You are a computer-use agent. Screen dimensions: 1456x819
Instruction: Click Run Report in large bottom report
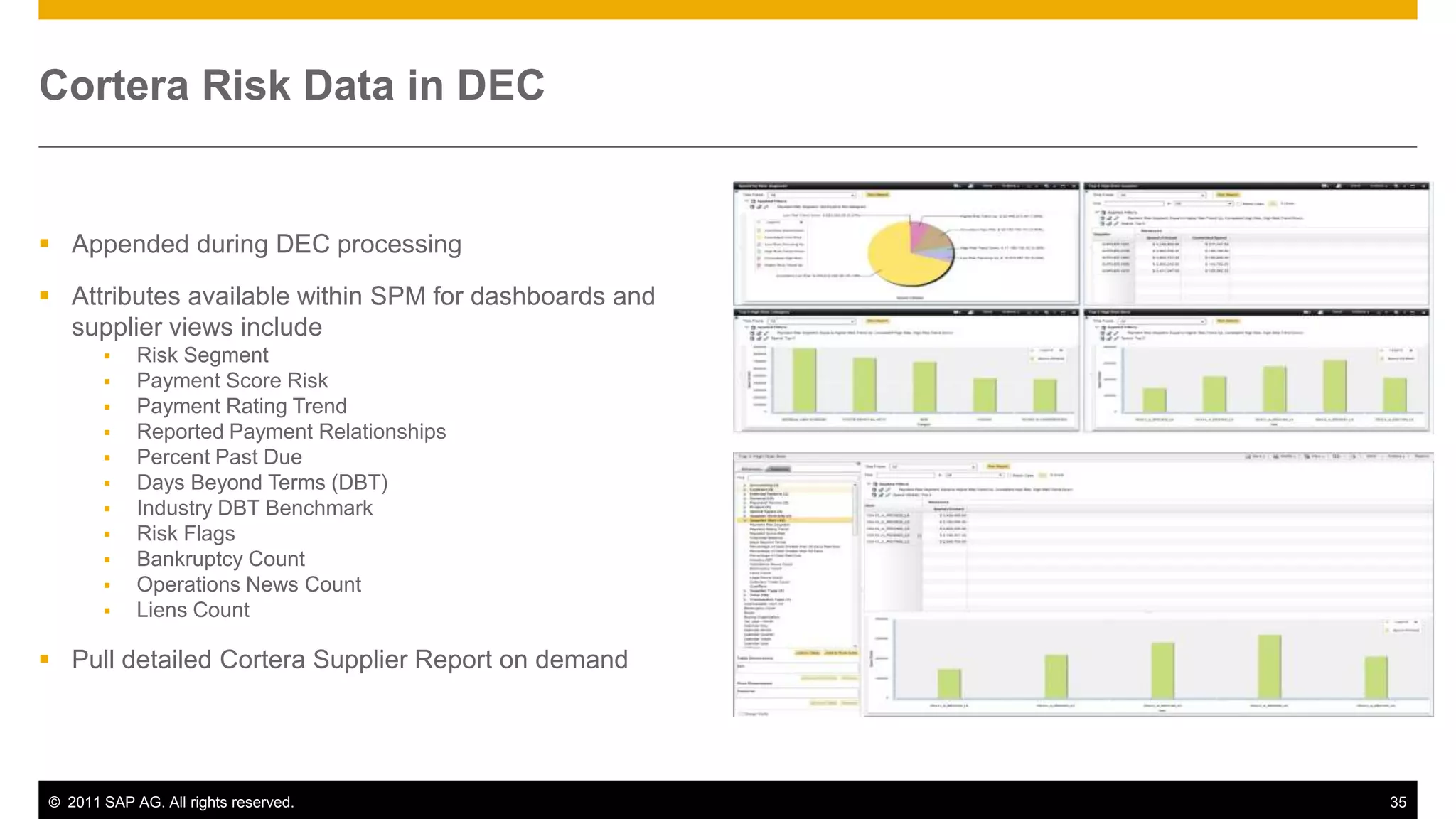click(x=998, y=466)
